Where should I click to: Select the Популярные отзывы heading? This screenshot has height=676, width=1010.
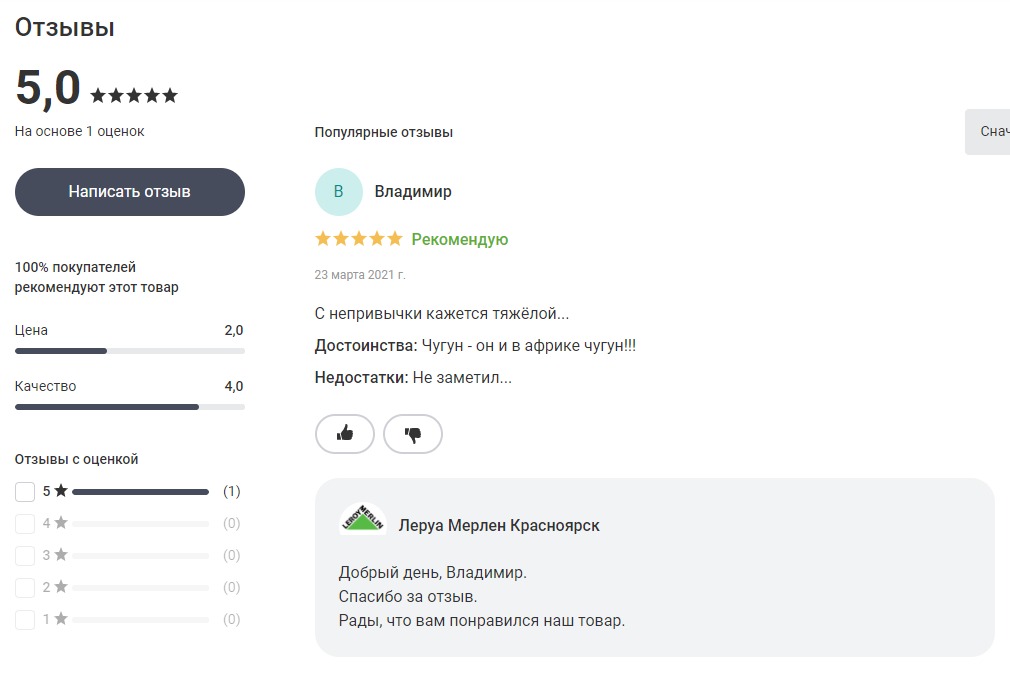[384, 132]
